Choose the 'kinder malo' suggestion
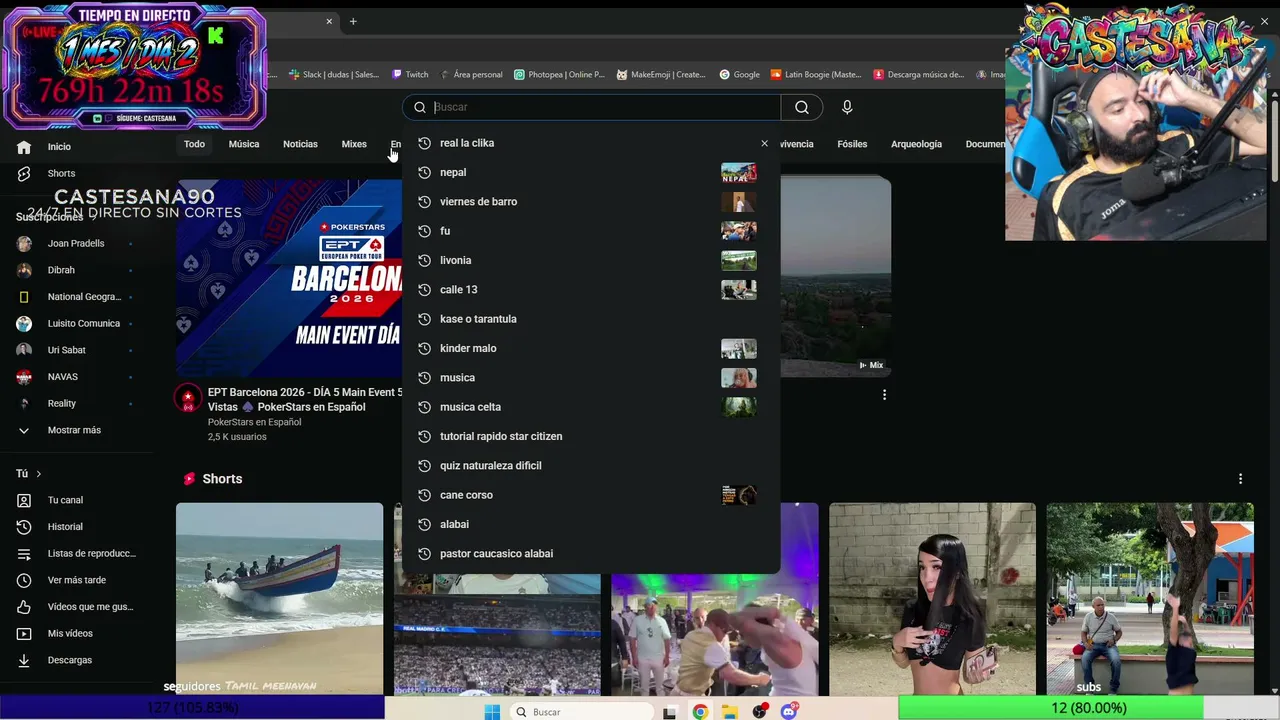 point(591,348)
